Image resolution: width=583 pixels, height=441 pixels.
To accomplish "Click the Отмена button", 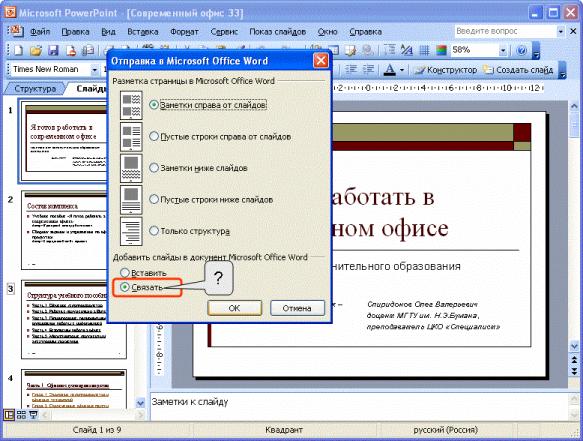I will click(297, 308).
